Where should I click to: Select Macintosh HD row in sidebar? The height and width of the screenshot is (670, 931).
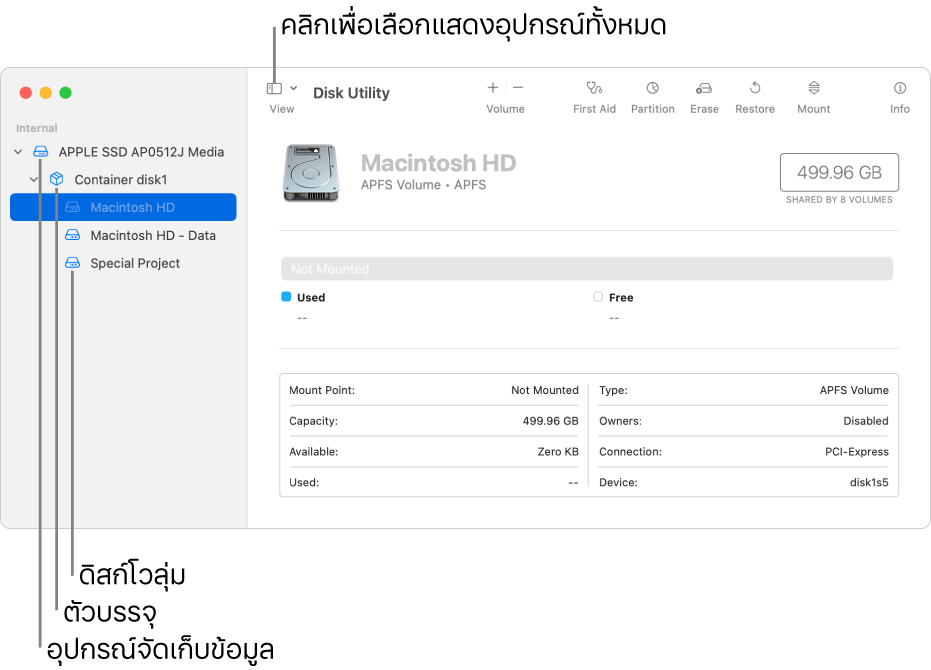pyautogui.click(x=124, y=207)
